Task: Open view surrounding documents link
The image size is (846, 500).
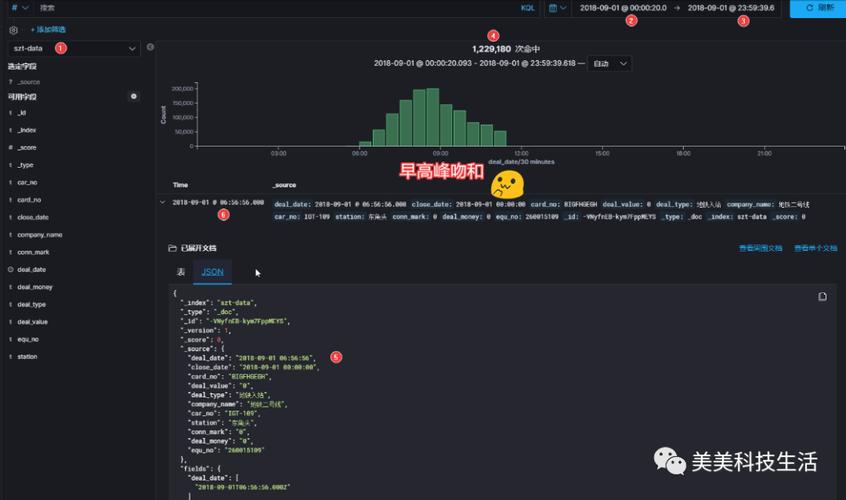Action: [761, 248]
